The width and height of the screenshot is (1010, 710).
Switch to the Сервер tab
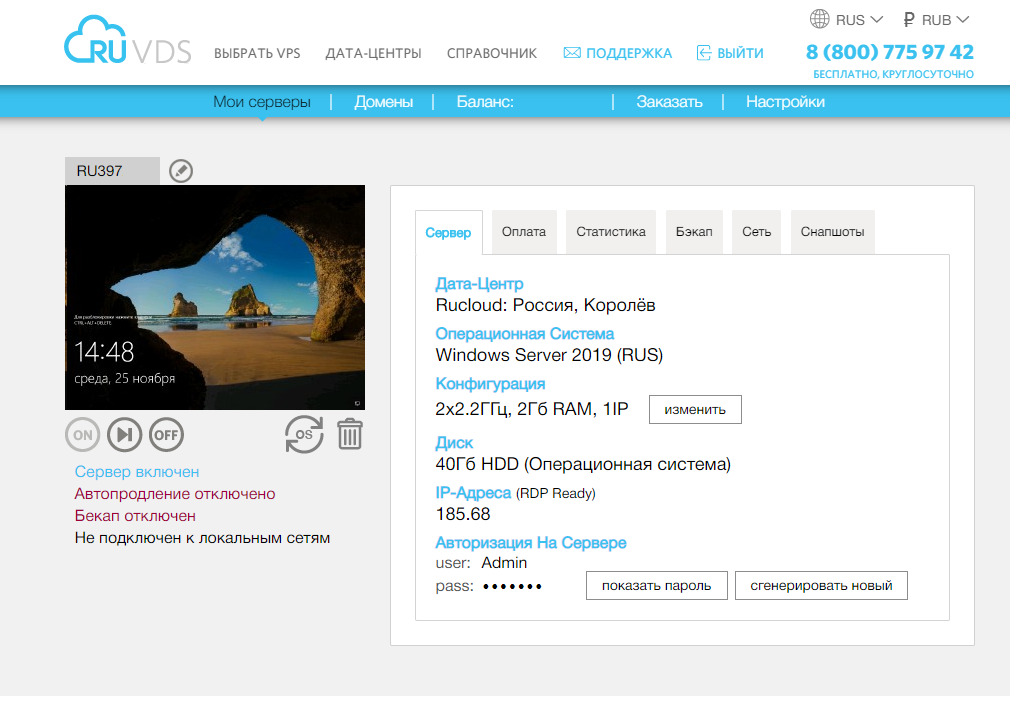pos(448,233)
